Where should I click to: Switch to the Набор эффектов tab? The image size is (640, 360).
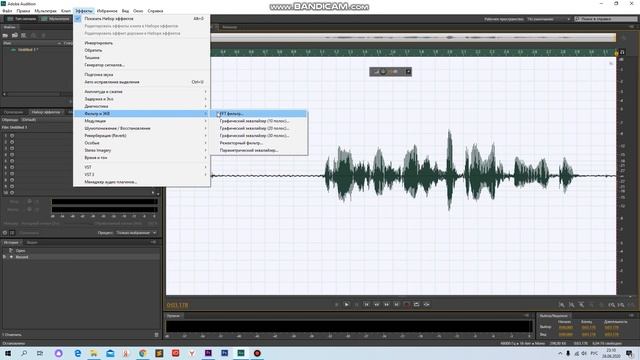pos(45,112)
